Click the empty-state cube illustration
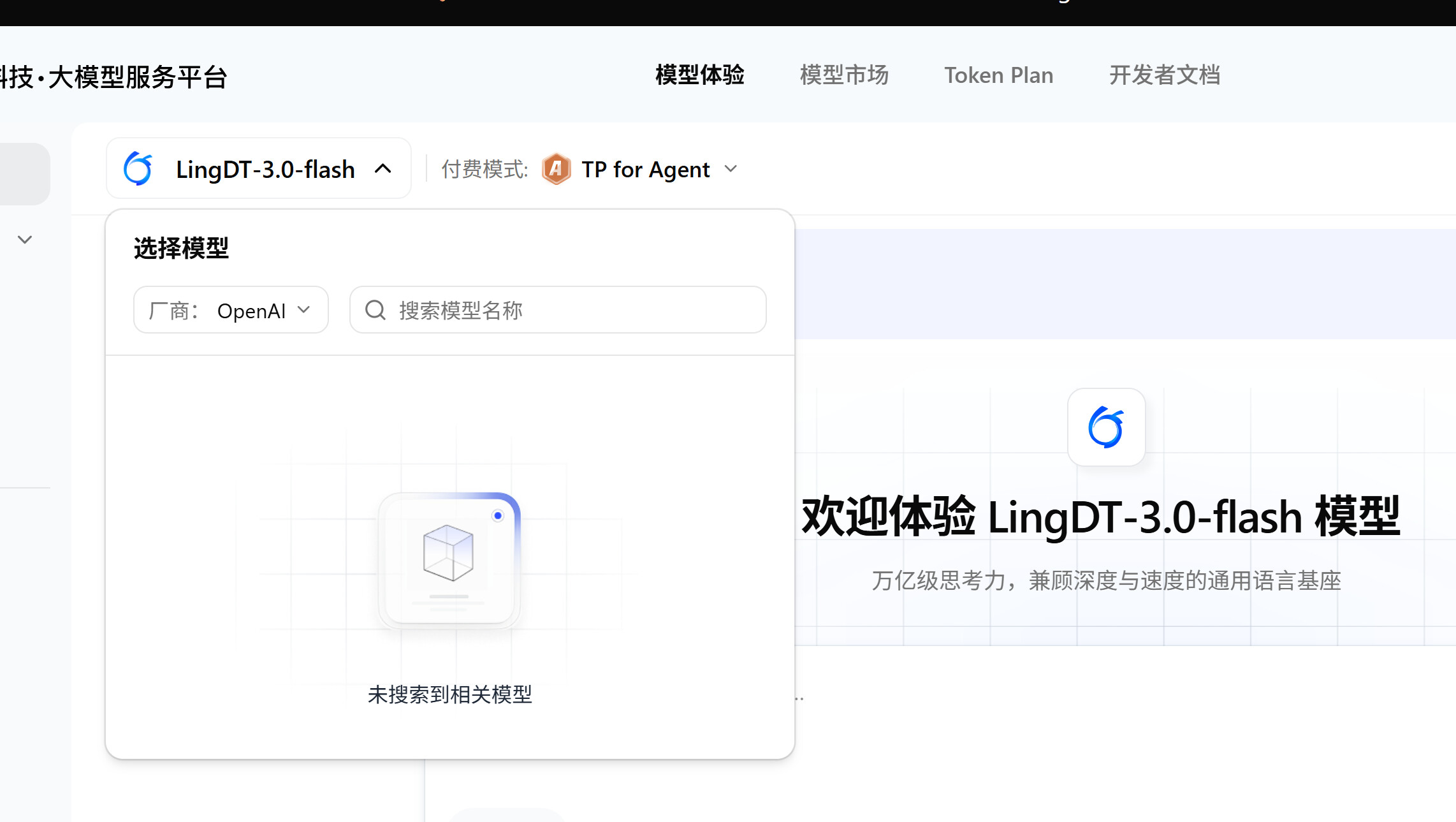 (x=449, y=560)
